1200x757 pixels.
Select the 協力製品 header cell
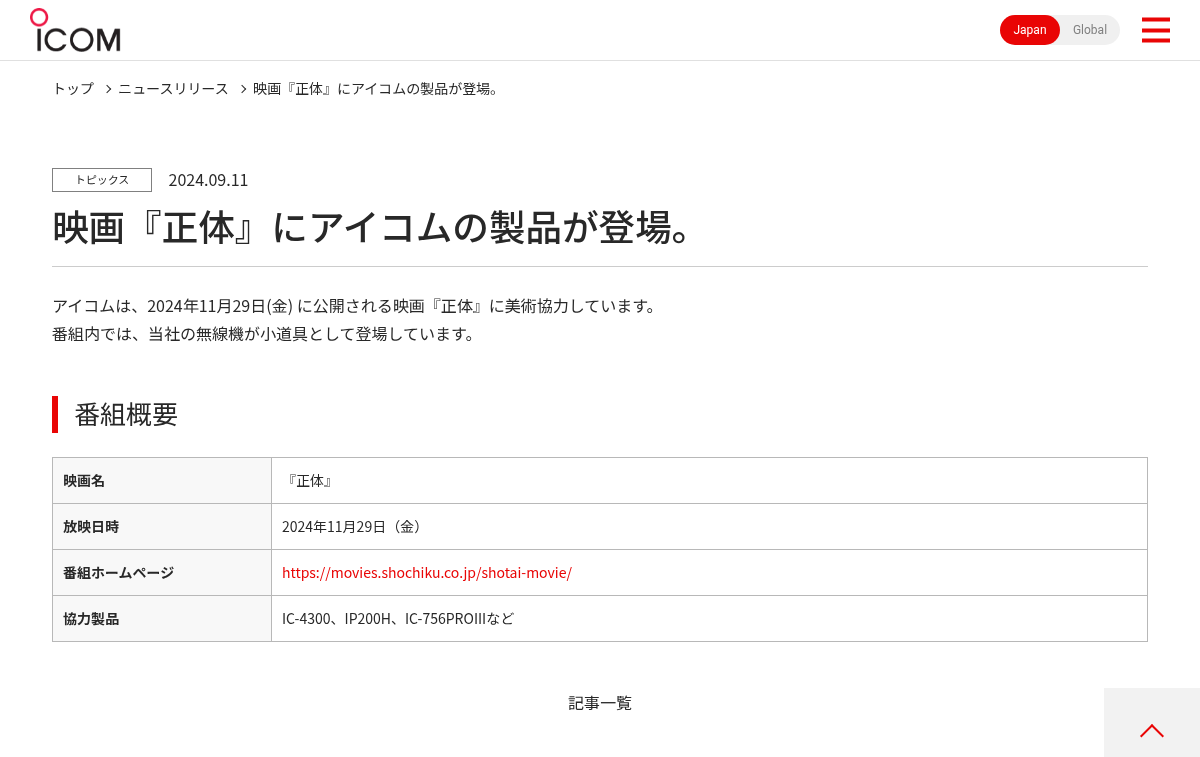162,619
